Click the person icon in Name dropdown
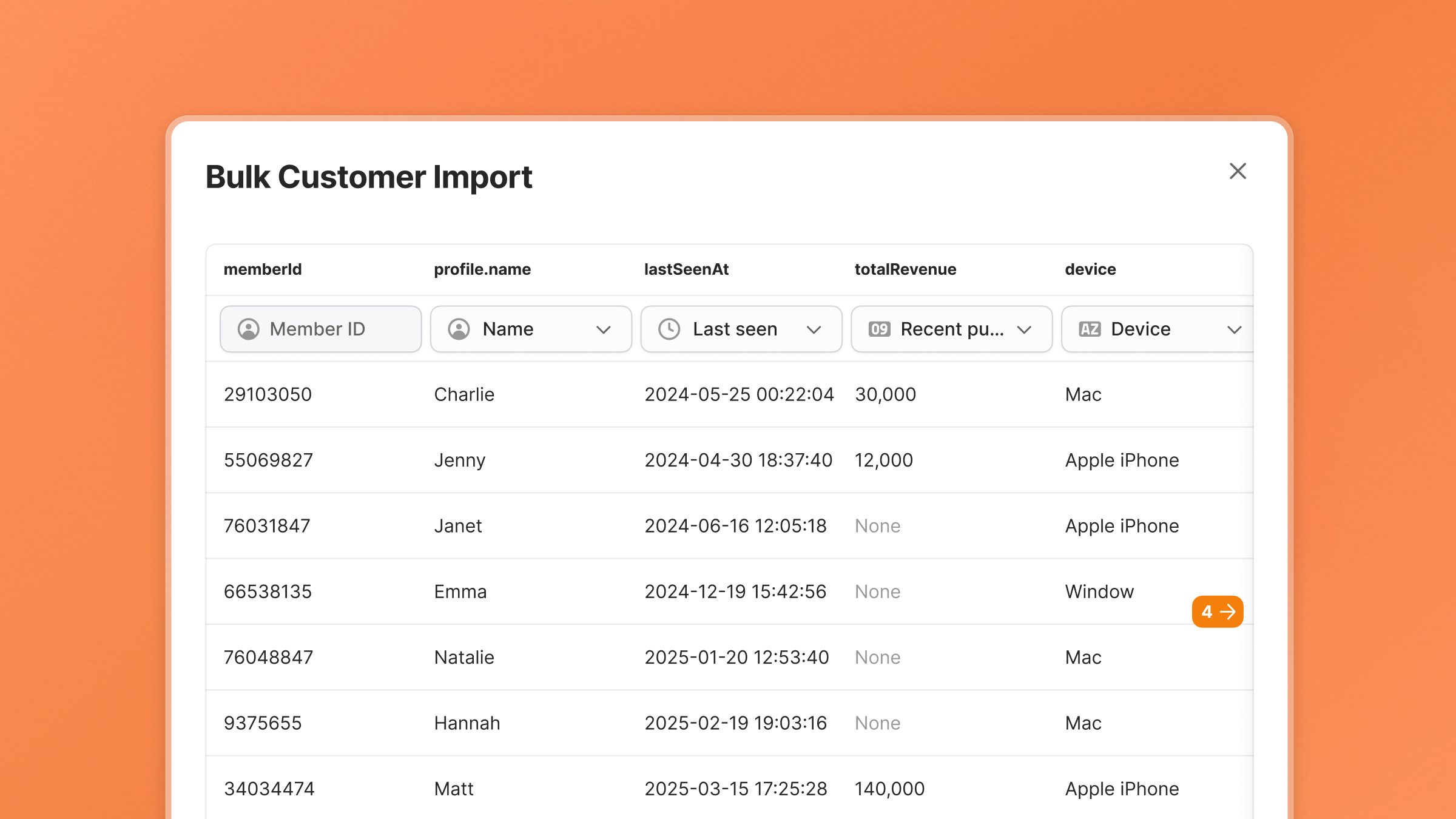Viewport: 1456px width, 819px height. tap(459, 329)
